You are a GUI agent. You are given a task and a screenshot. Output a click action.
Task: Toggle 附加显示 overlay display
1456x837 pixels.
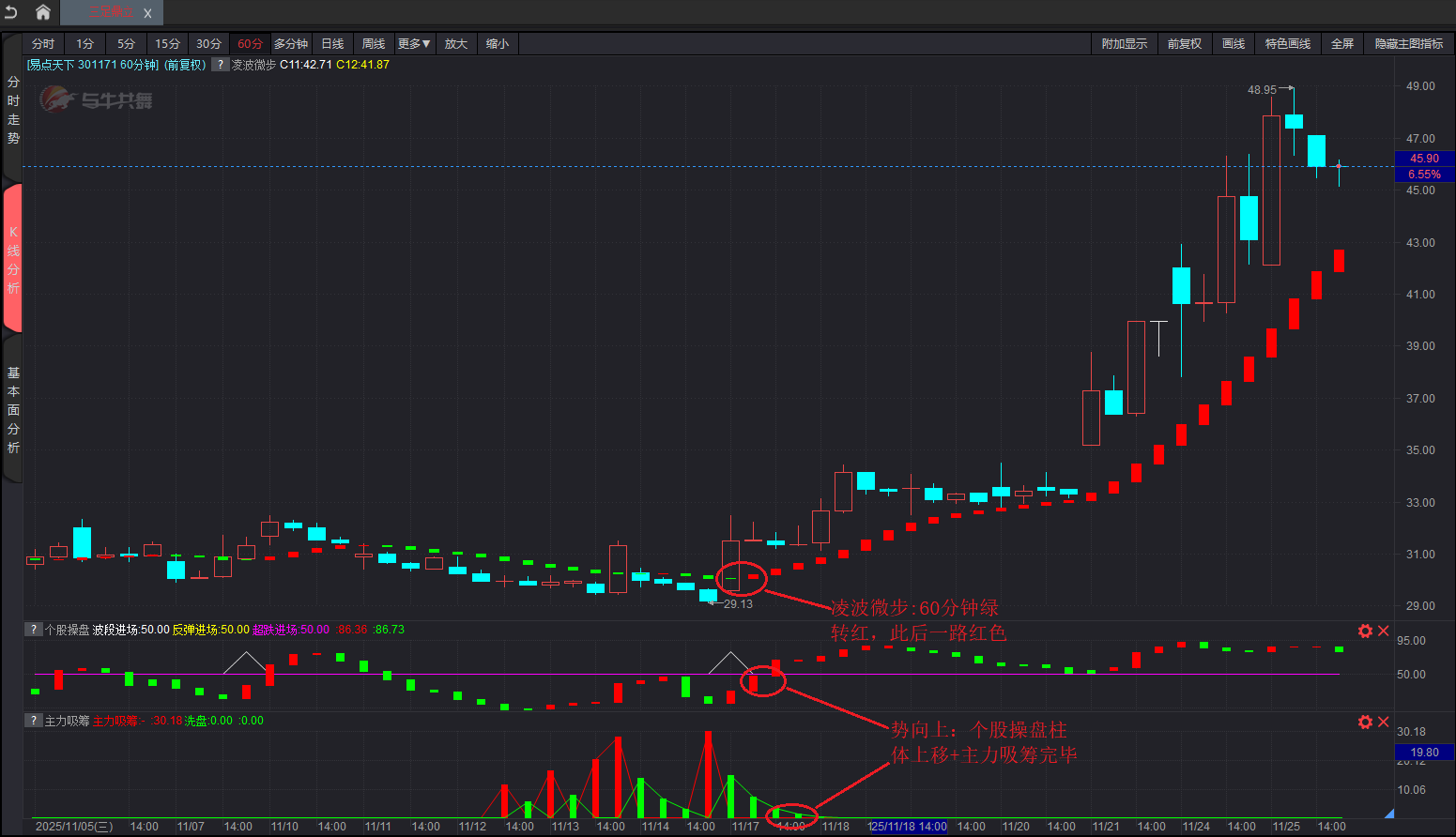point(1124,44)
